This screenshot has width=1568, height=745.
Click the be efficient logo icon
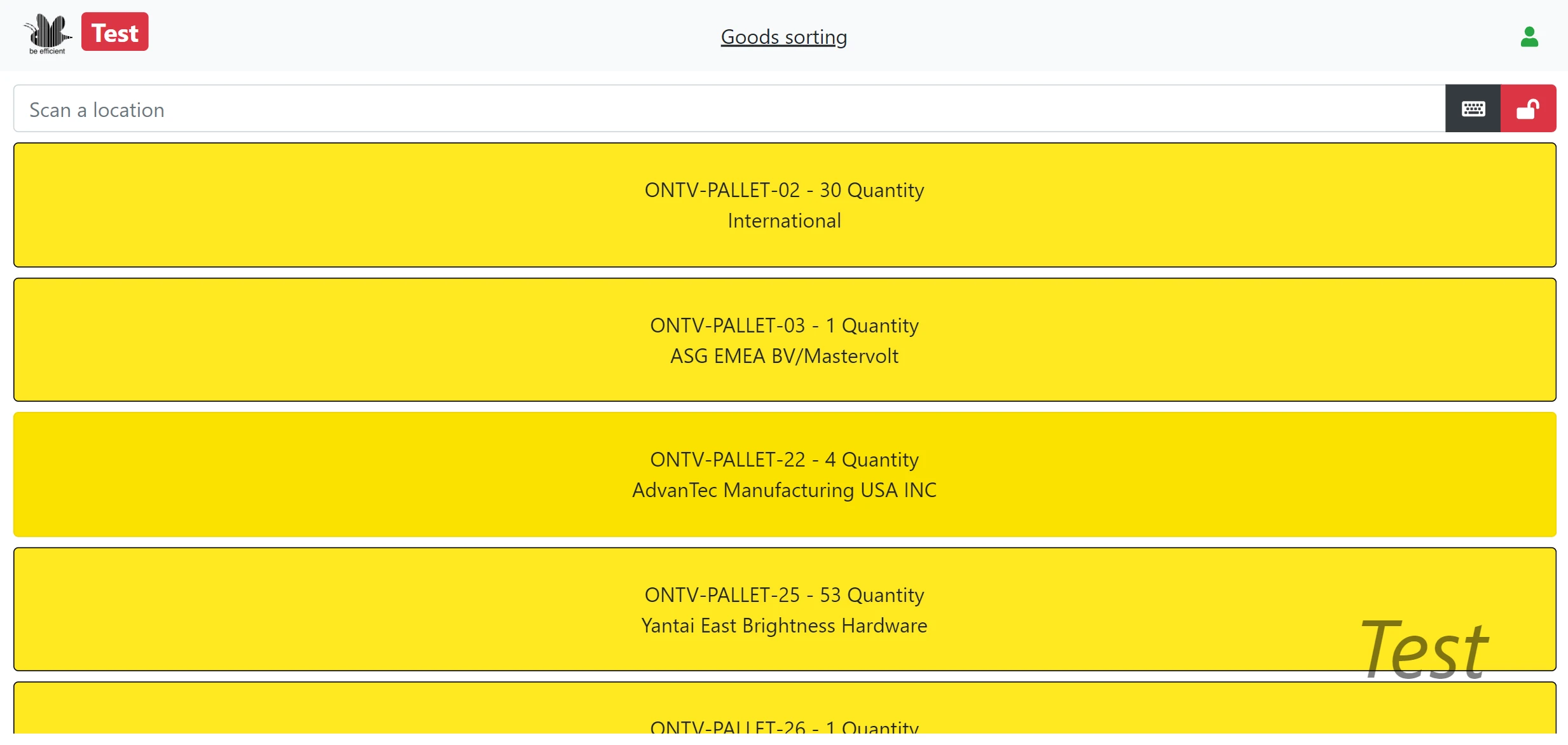pyautogui.click(x=47, y=34)
